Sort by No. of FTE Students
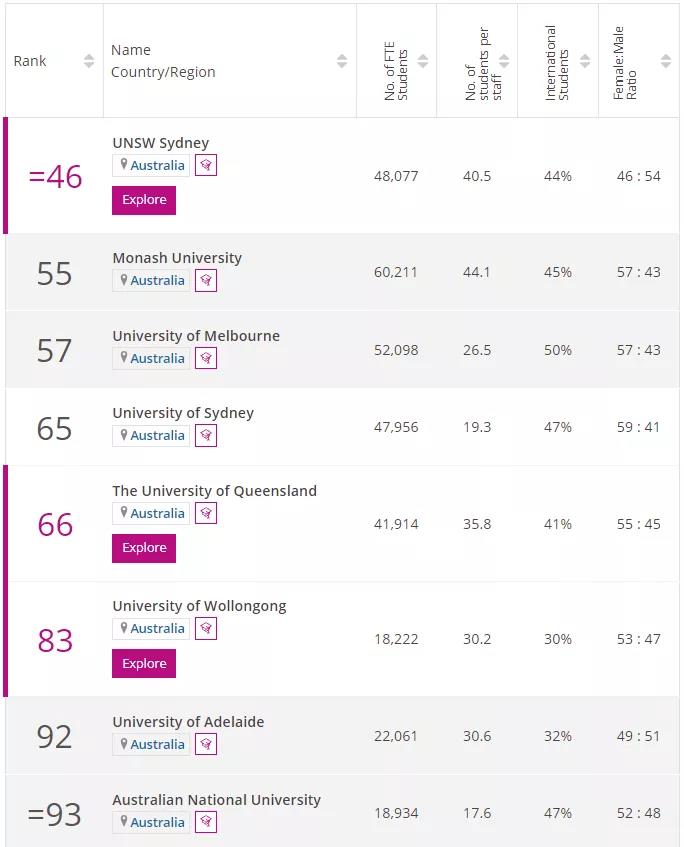 423,61
